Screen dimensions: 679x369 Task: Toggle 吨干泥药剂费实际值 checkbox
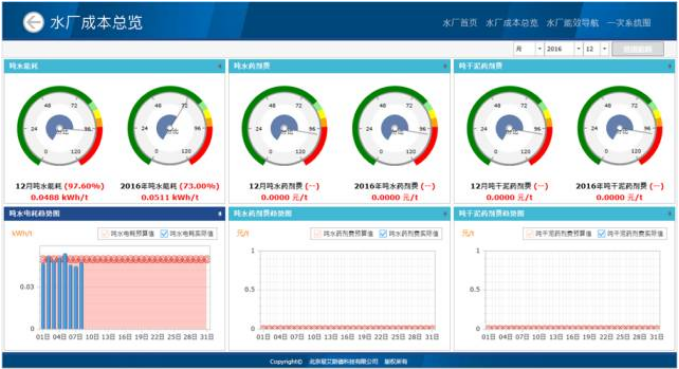point(601,234)
